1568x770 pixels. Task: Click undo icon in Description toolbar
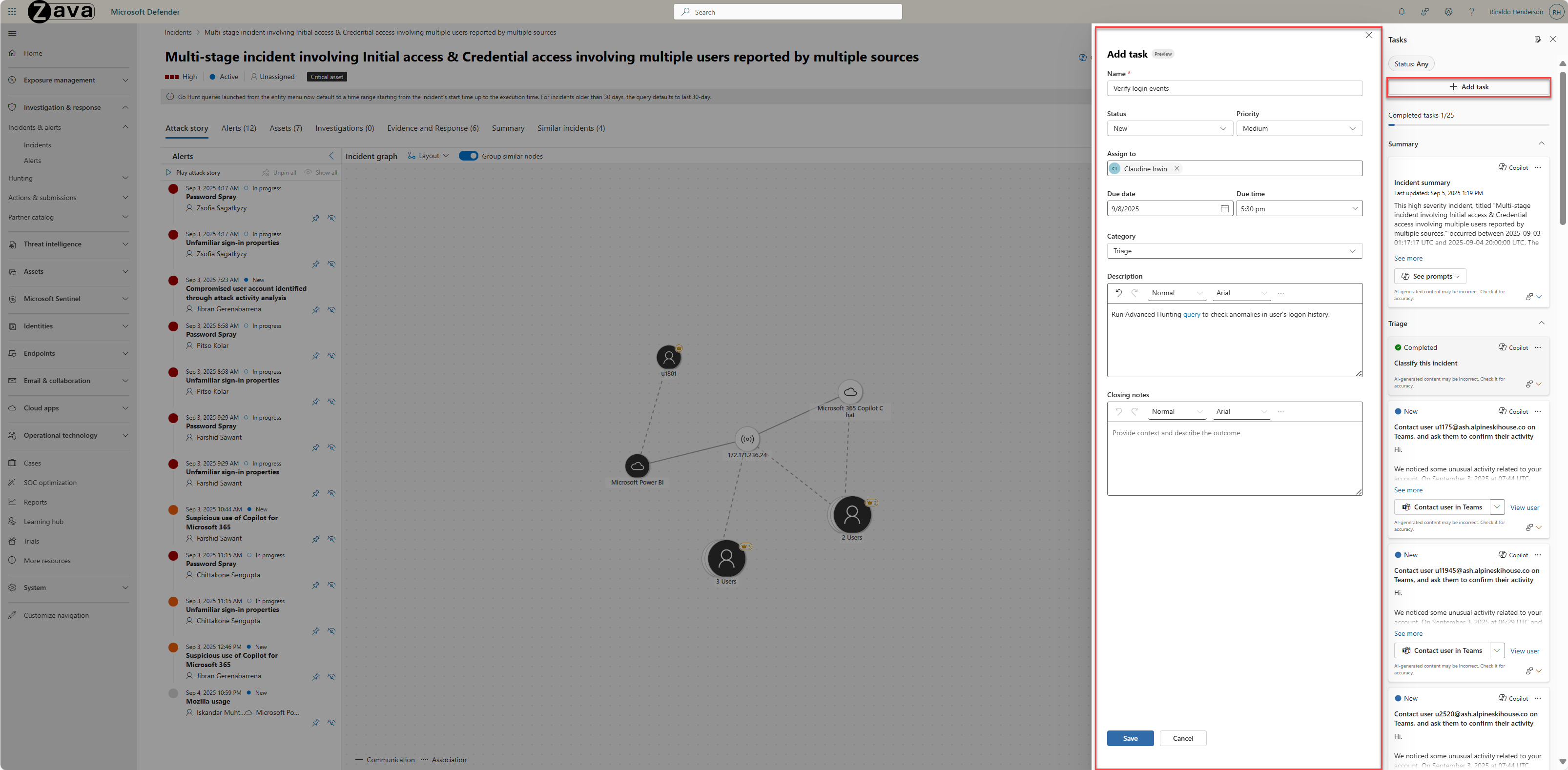tap(1118, 293)
